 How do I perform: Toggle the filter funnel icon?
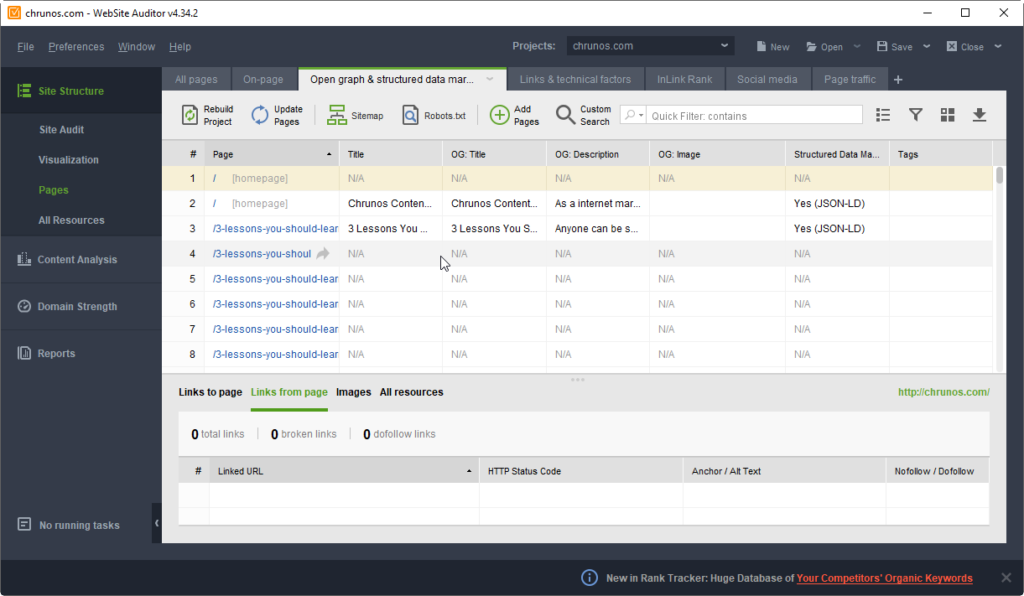915,115
